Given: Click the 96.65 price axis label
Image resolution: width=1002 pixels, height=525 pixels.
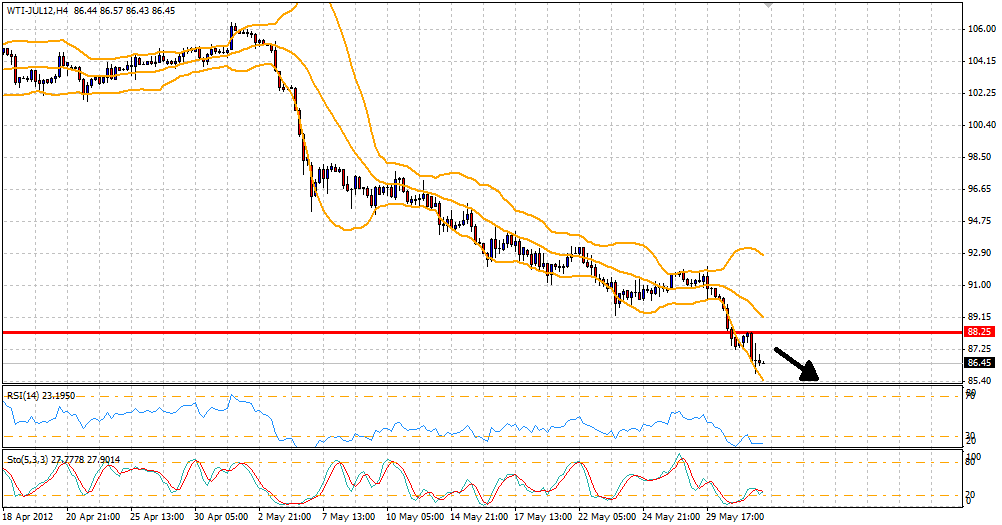Looking at the screenshot, I should click(x=982, y=189).
